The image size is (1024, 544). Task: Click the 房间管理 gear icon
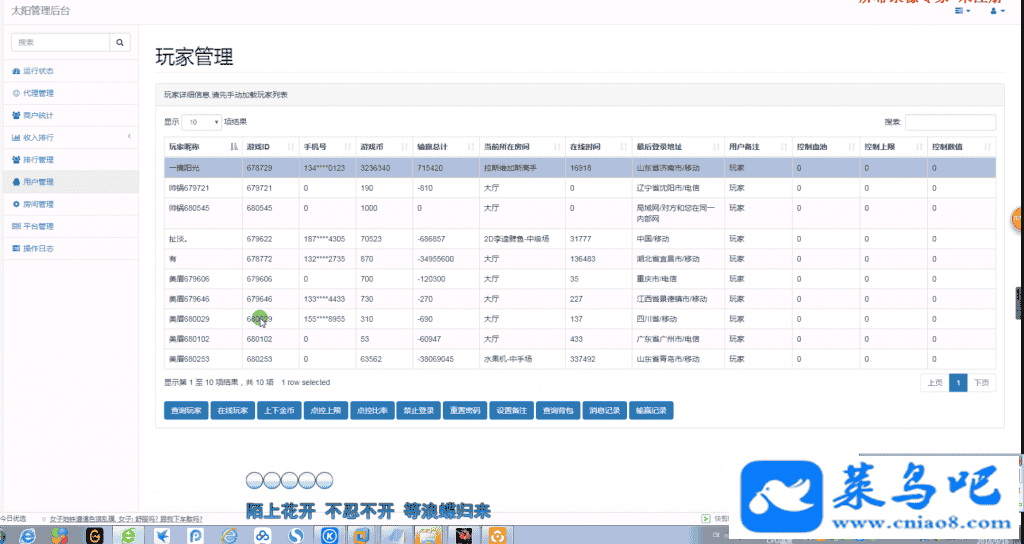pyautogui.click(x=15, y=204)
